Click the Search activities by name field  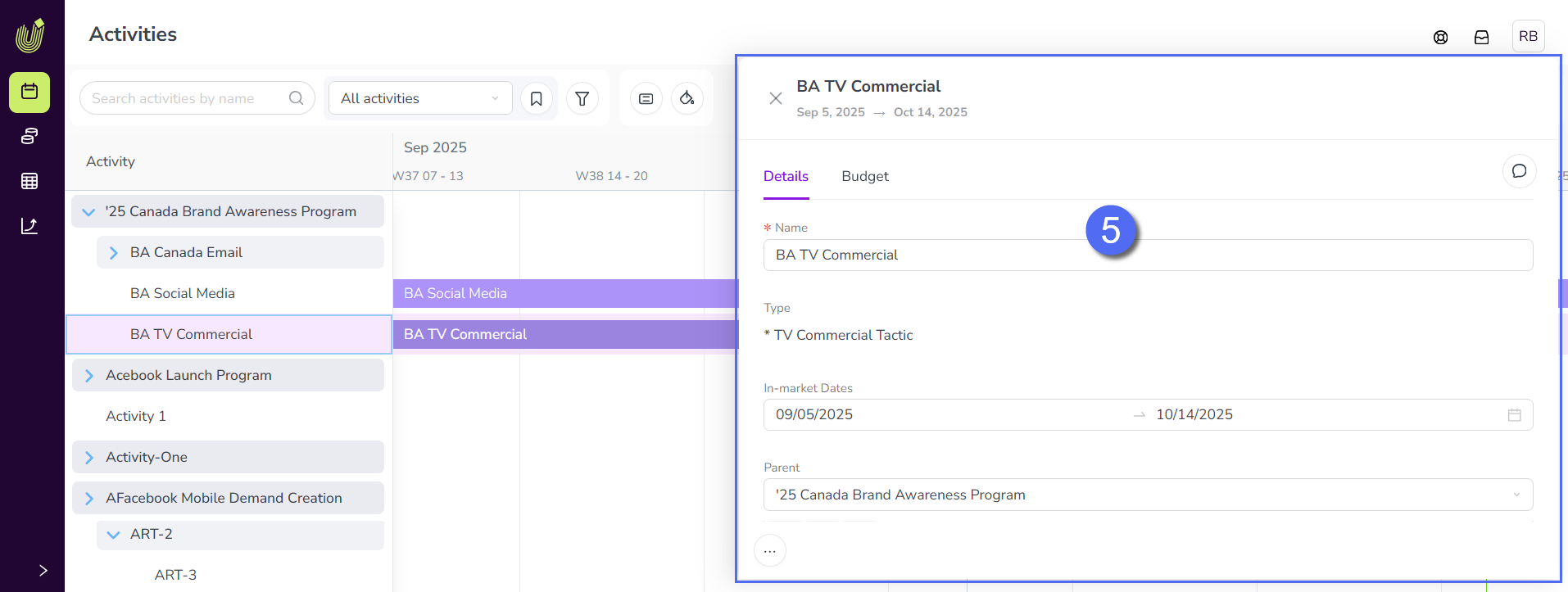tap(188, 98)
